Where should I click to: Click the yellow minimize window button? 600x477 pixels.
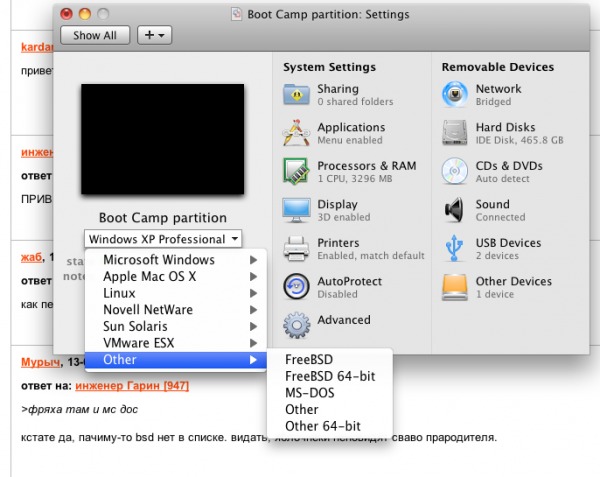point(85,14)
